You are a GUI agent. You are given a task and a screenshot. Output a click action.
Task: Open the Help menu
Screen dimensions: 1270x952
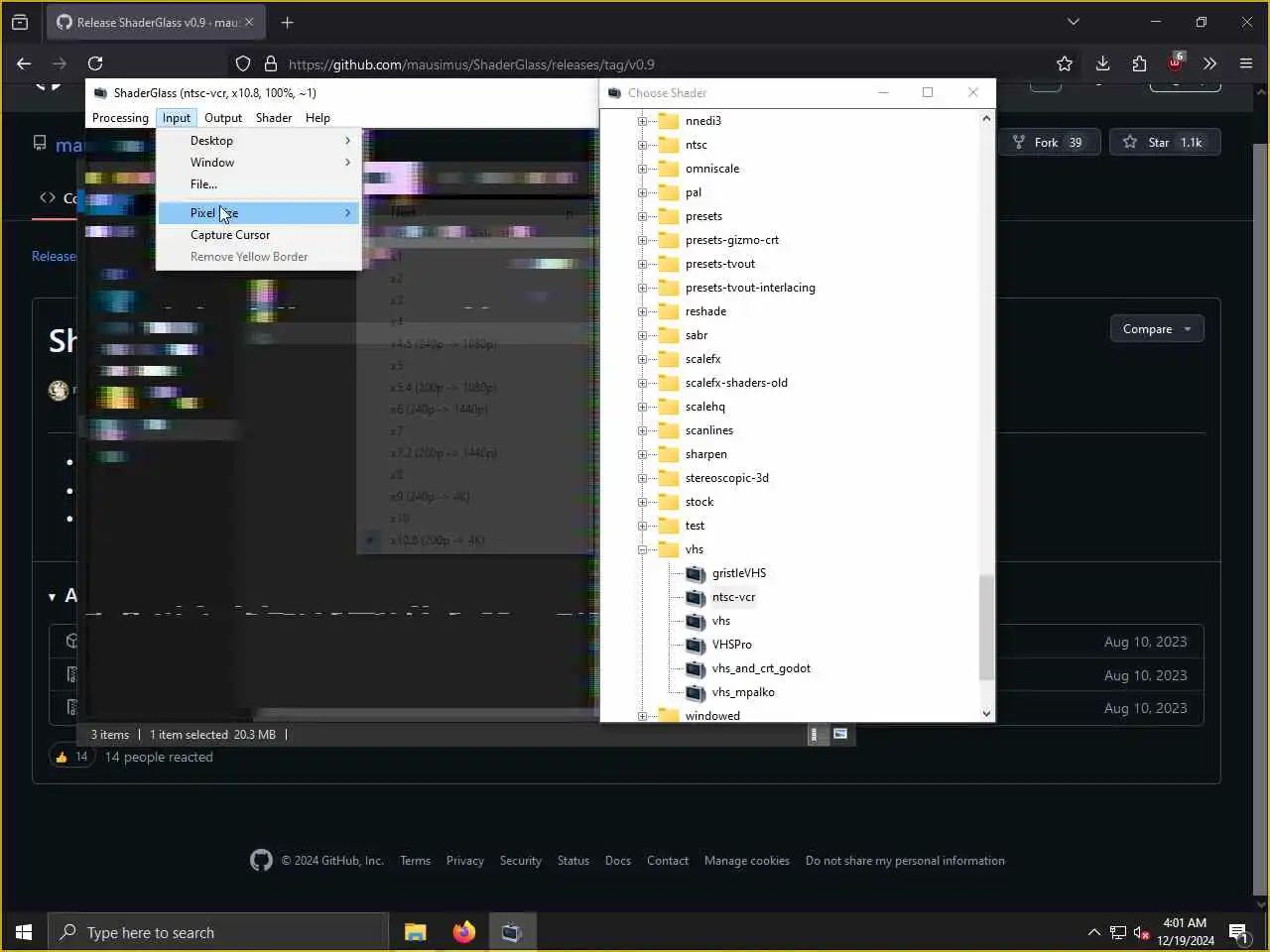click(x=317, y=118)
